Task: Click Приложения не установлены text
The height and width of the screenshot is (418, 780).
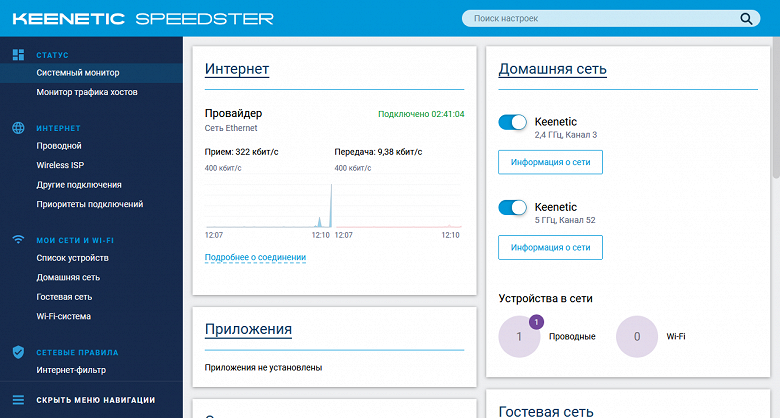Action: pyautogui.click(x=263, y=368)
